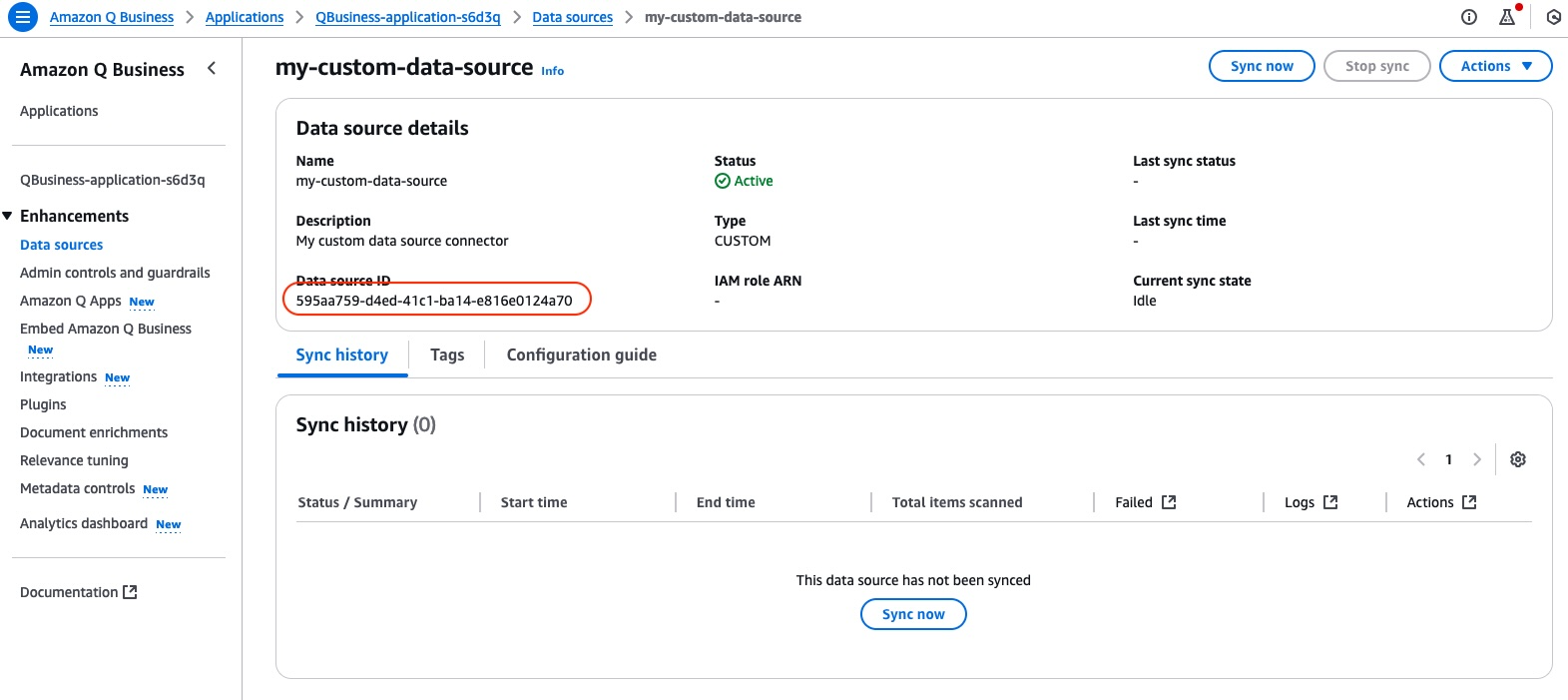Click Sync now below the empty table message
This screenshot has width=1568, height=700.
coord(913,614)
